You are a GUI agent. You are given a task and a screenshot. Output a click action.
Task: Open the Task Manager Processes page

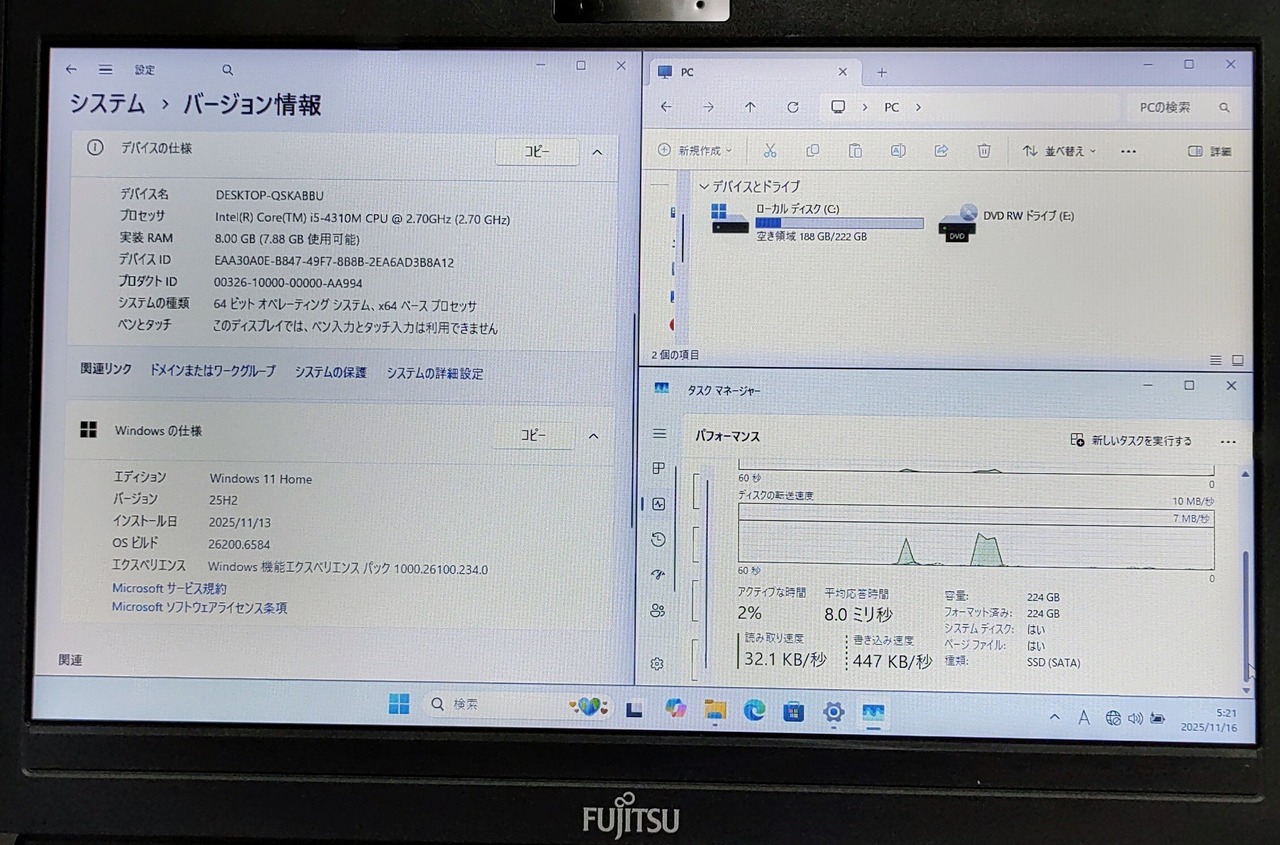pos(658,469)
